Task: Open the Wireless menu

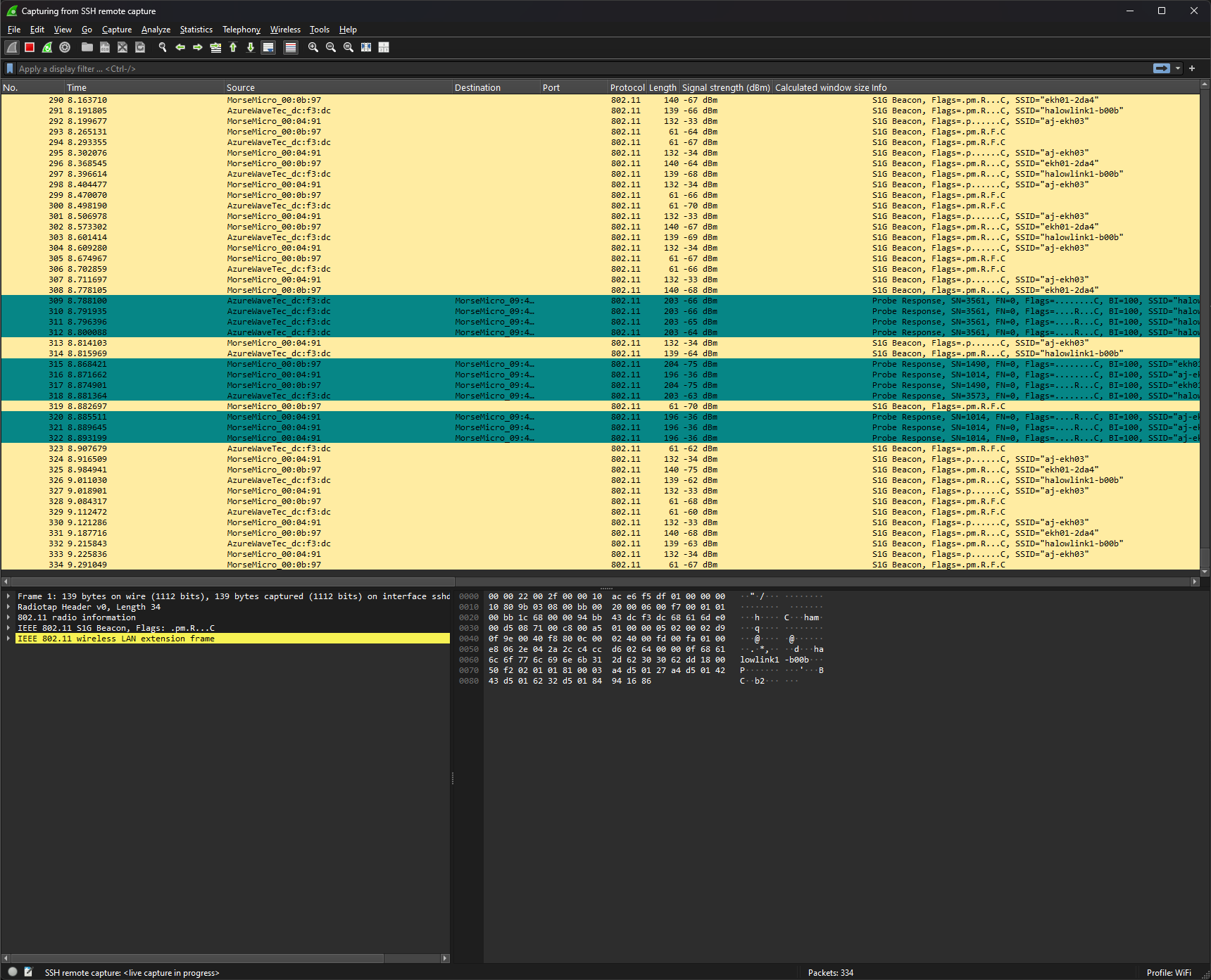Action: 285,30
